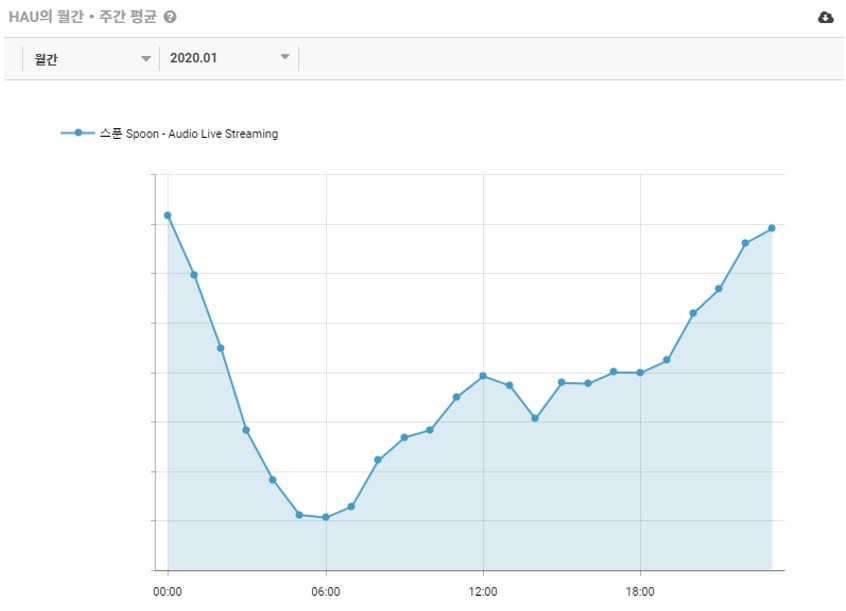Viewport: 846px width, 611px height.
Task: Select the 18:00 data point
Action: [640, 372]
